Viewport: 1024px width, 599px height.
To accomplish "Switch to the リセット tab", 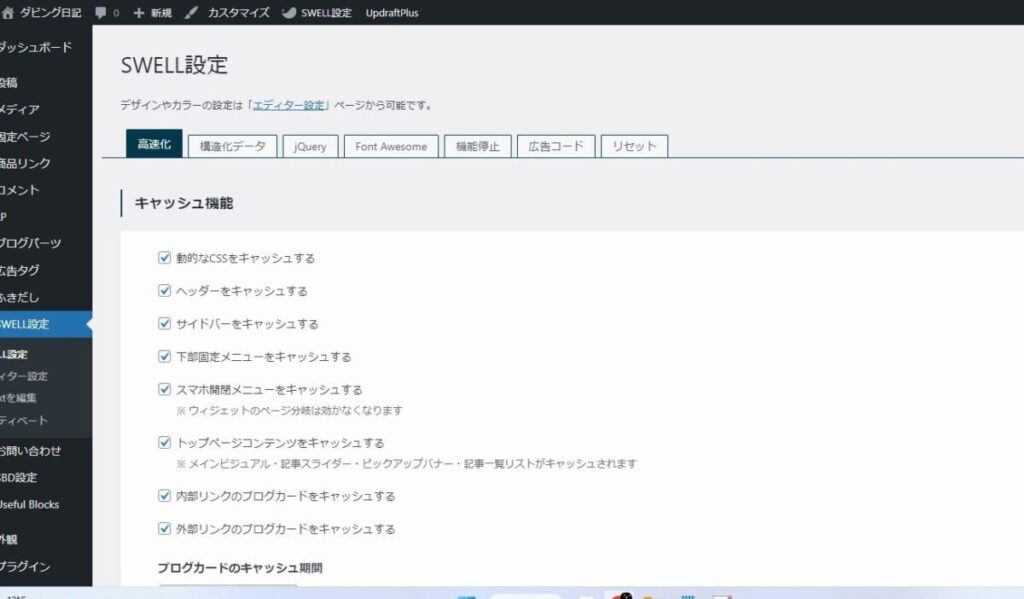I will pyautogui.click(x=634, y=146).
